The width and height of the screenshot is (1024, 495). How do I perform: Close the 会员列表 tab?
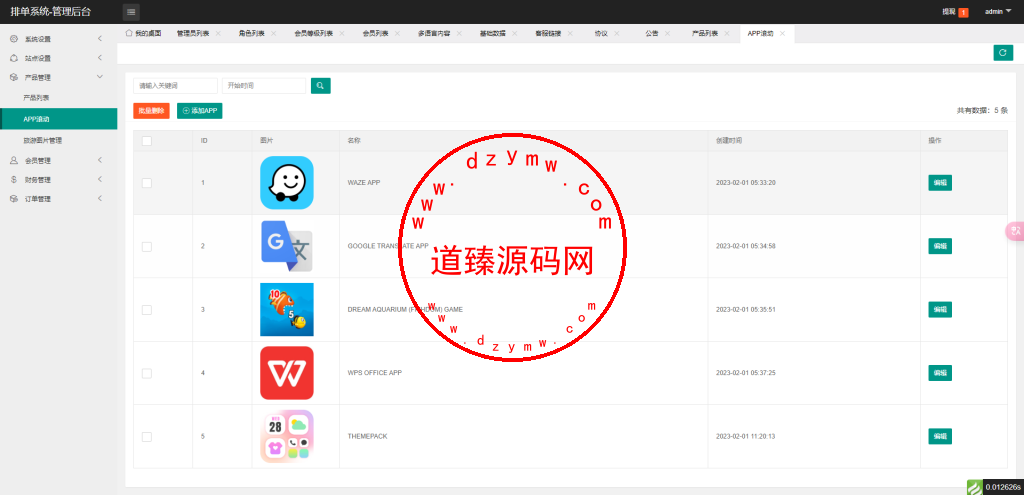pos(397,33)
